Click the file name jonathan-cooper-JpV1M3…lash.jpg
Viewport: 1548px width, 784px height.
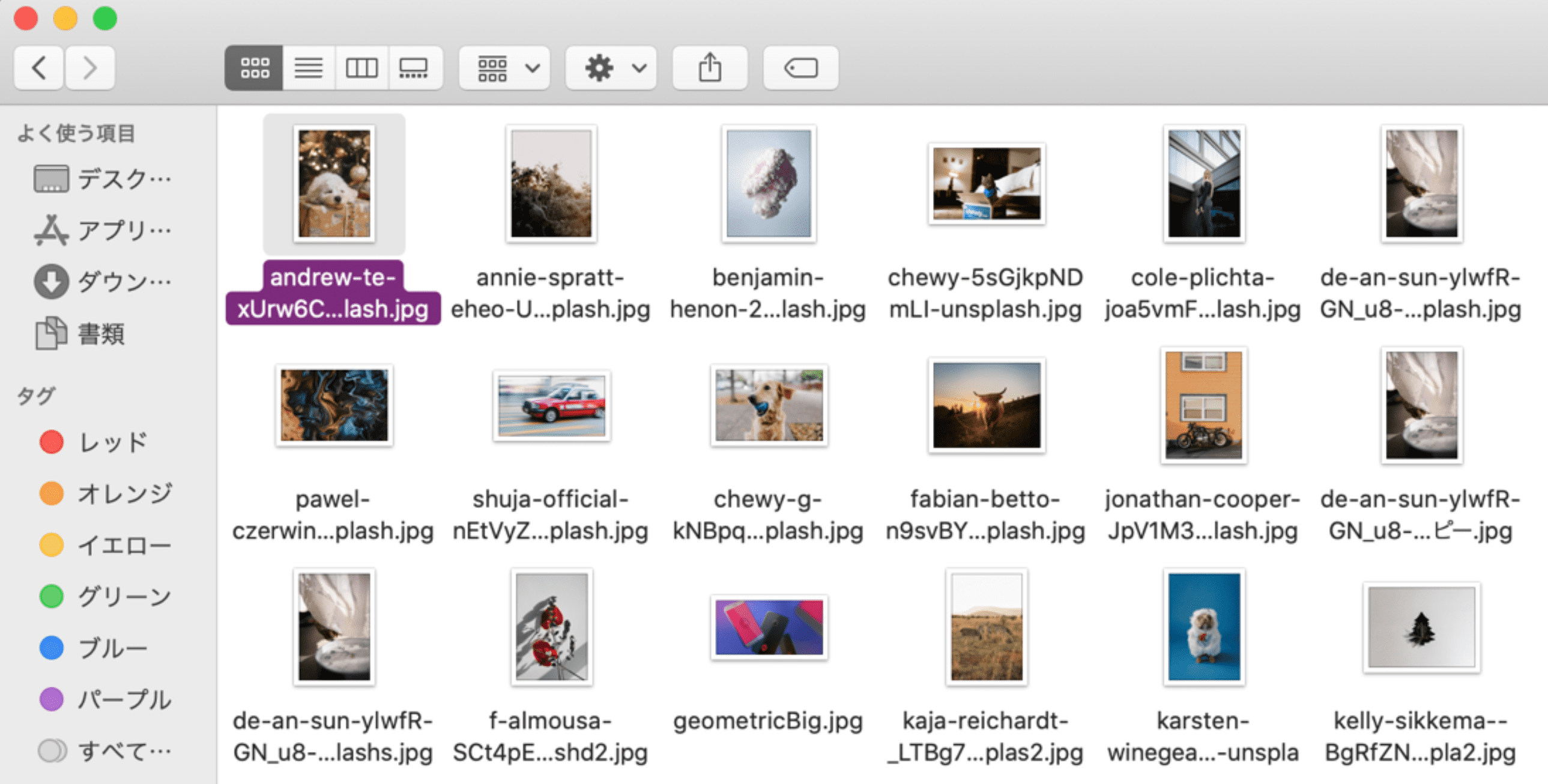[x=1203, y=515]
